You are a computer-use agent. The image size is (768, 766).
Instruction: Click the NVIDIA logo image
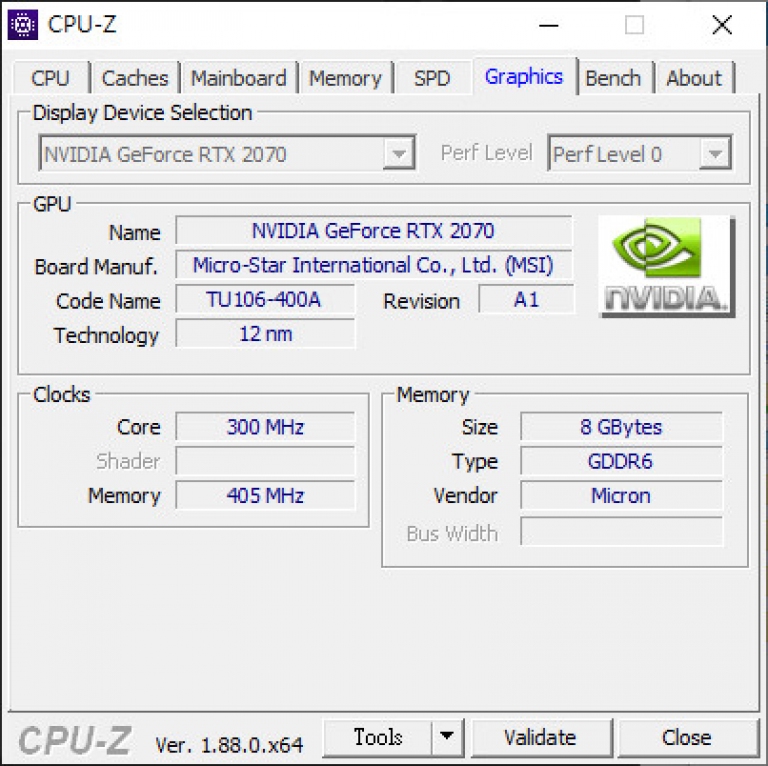pos(667,267)
